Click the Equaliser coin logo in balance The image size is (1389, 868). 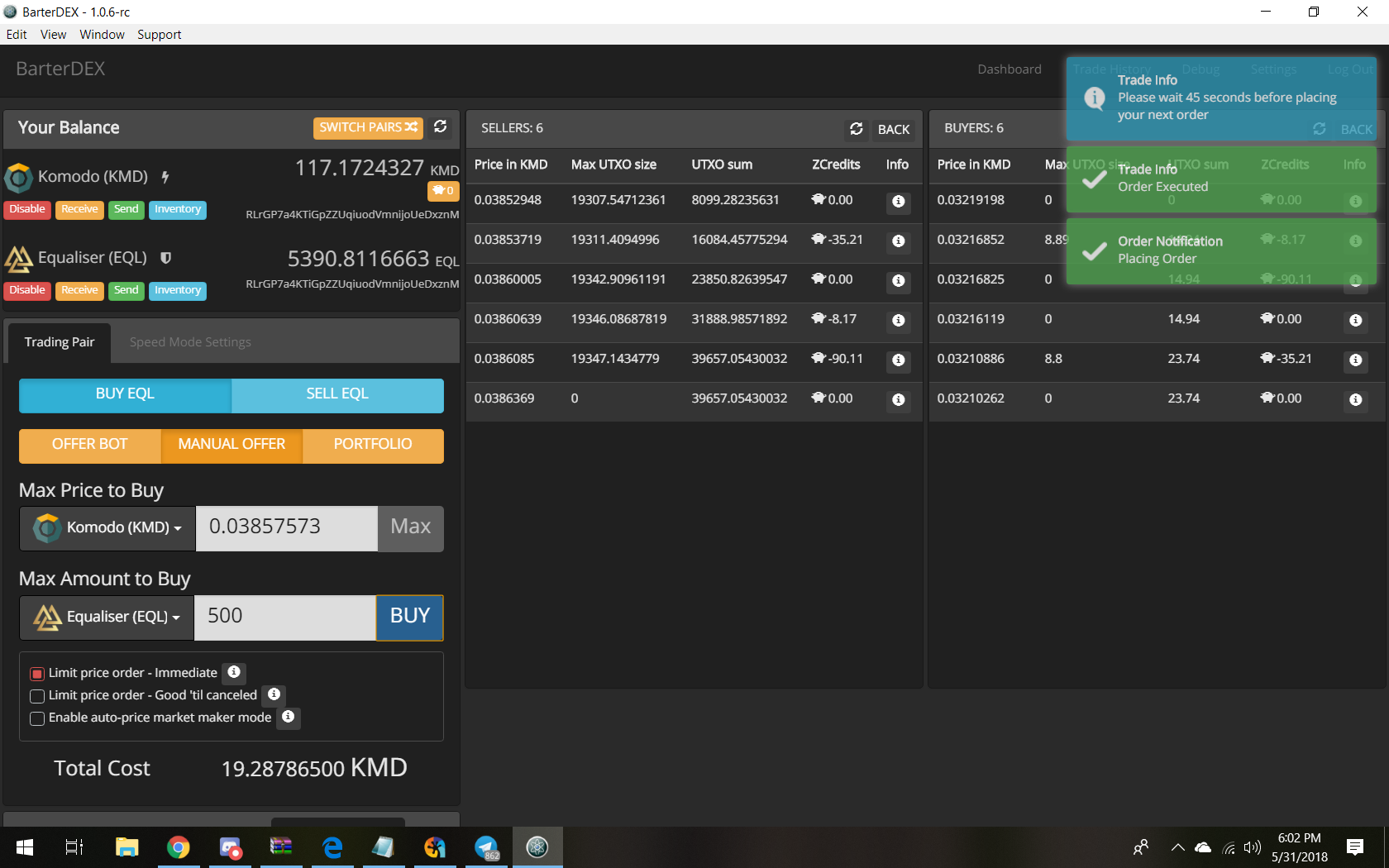point(18,259)
